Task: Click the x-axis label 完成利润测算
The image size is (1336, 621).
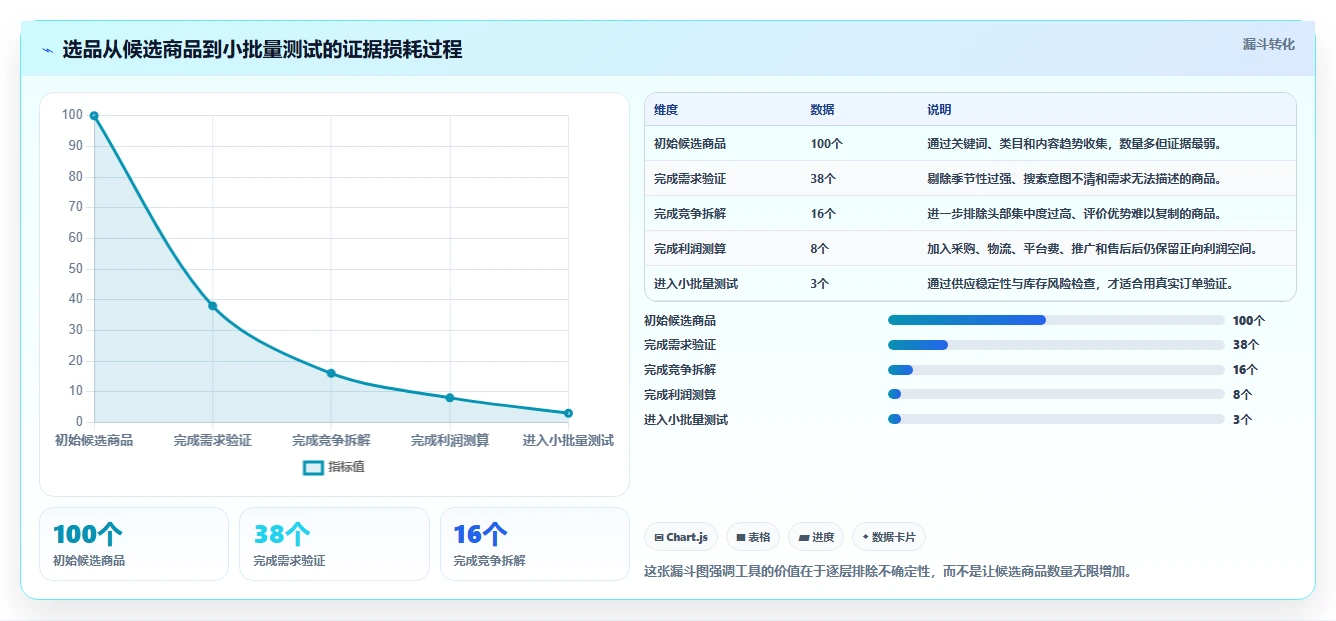Action: pyautogui.click(x=450, y=440)
